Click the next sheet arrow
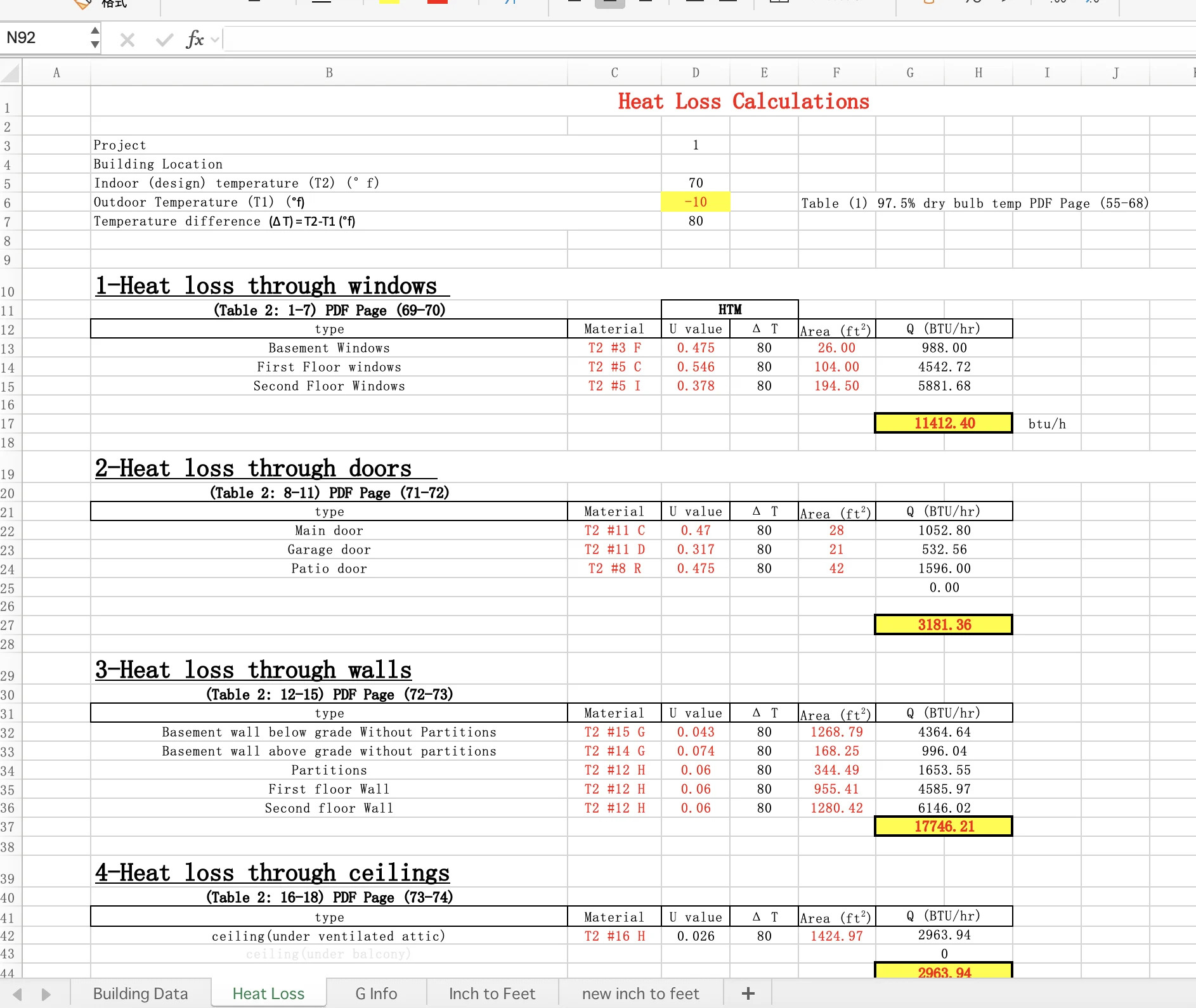Screen dimensions: 1196x1008 (46, 994)
